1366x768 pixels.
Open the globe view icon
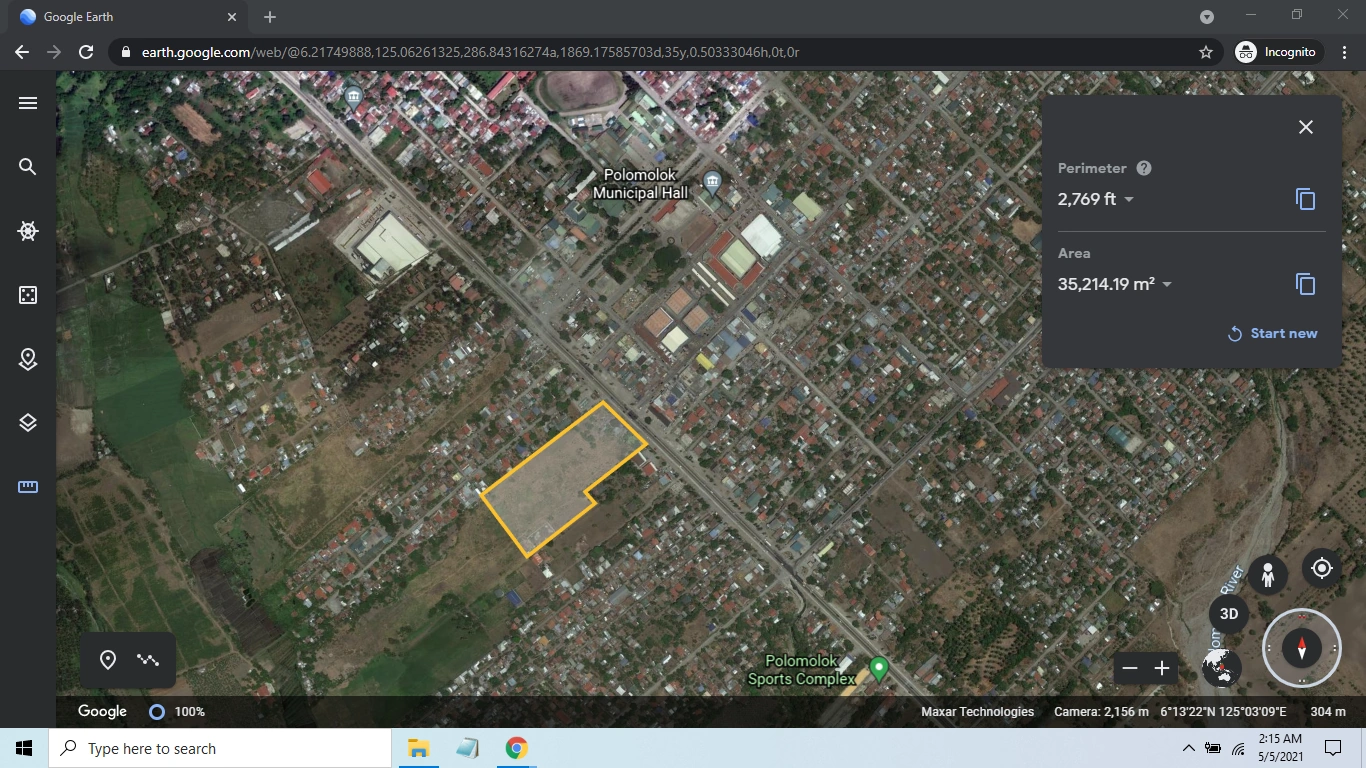[1222, 666]
